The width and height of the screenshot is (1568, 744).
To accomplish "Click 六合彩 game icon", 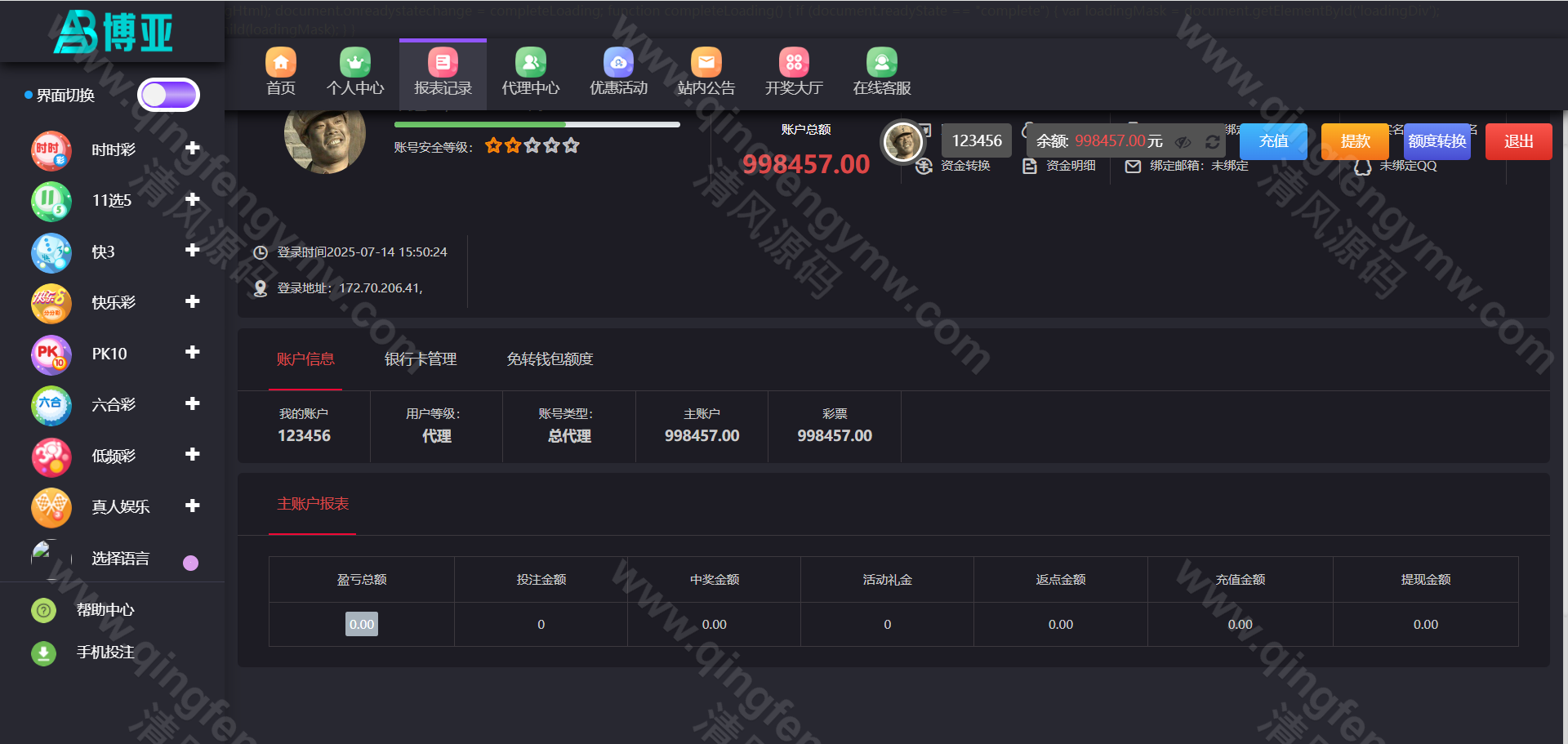I will [51, 405].
